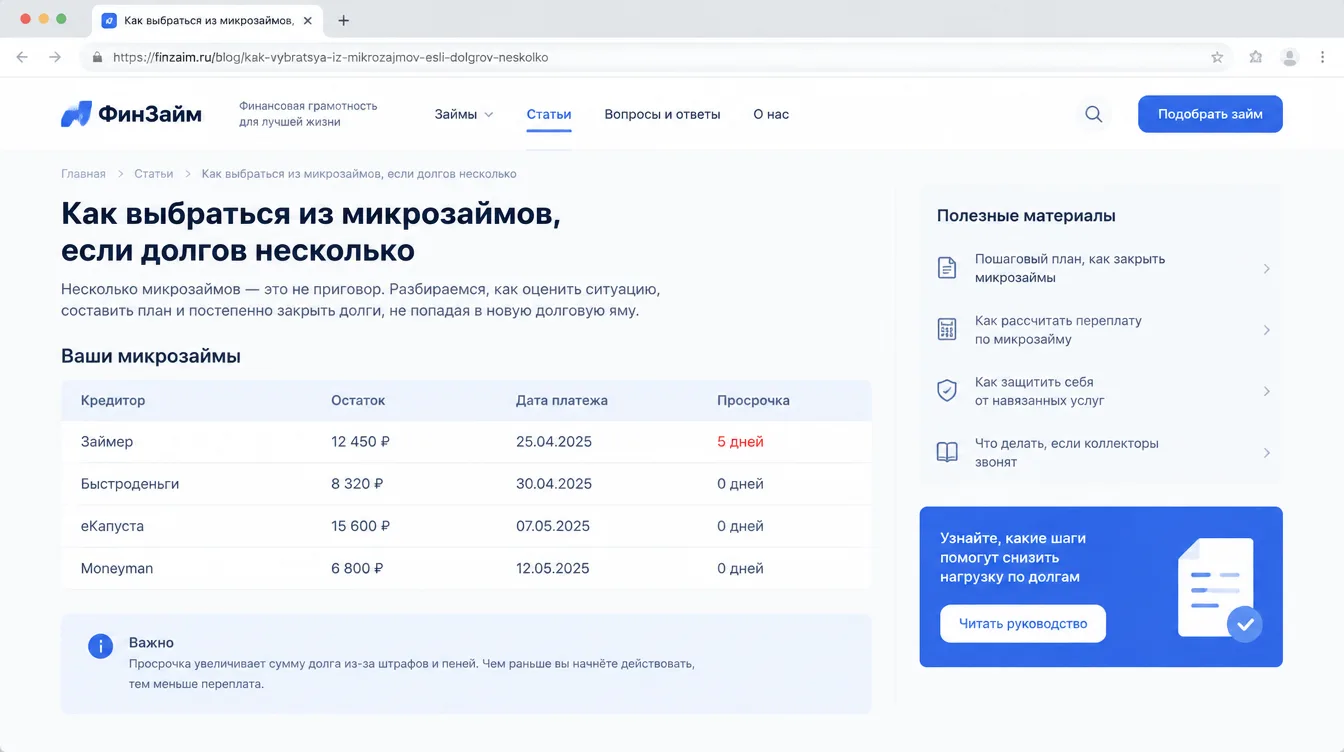Go back with the browser back arrow
1344x752 pixels.
tap(22, 57)
